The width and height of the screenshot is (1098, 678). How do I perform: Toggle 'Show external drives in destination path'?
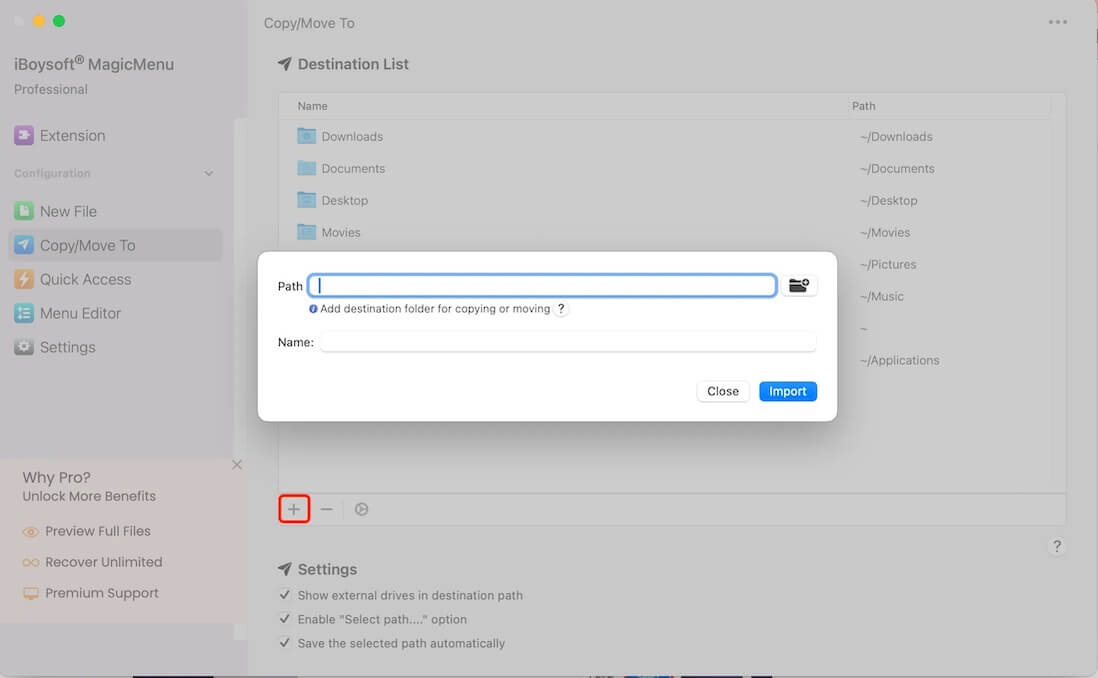coord(285,595)
